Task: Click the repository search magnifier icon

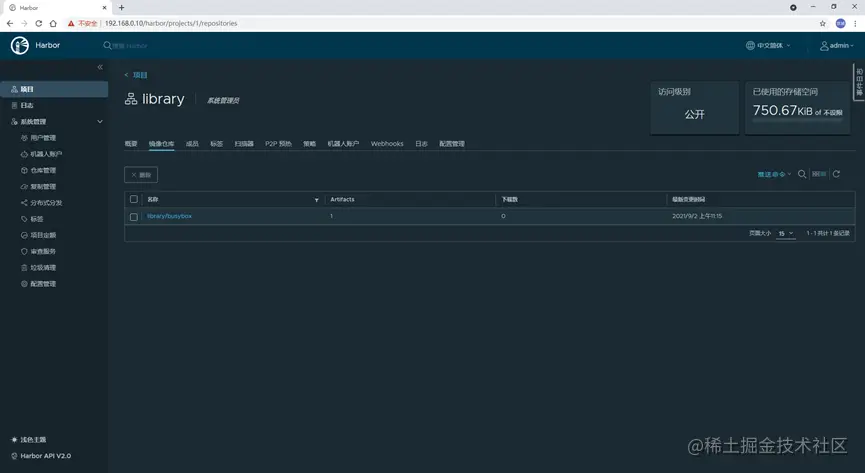Action: tap(802, 174)
